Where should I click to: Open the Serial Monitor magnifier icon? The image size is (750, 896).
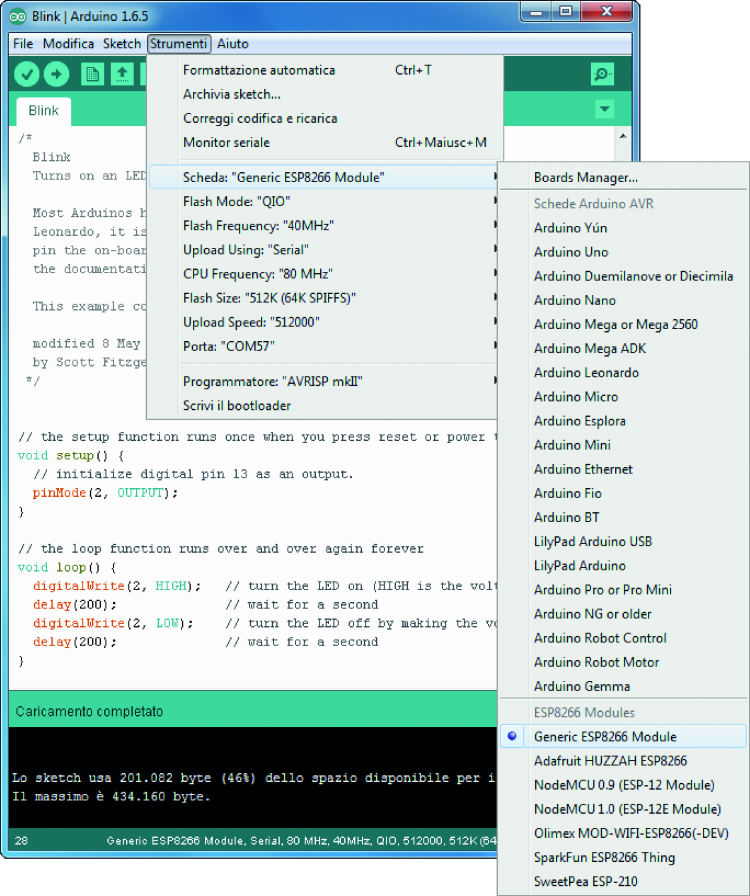pos(602,74)
